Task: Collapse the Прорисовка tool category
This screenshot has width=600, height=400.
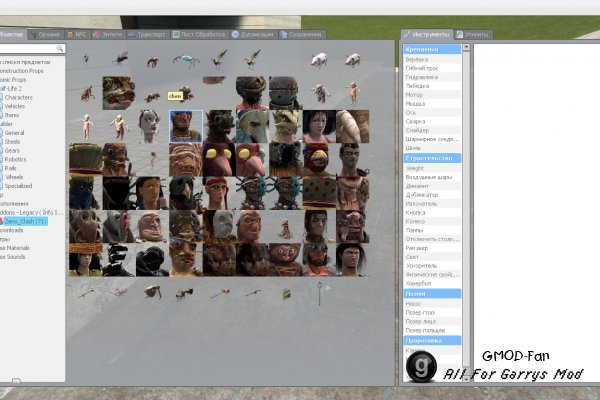Action: coord(432,340)
